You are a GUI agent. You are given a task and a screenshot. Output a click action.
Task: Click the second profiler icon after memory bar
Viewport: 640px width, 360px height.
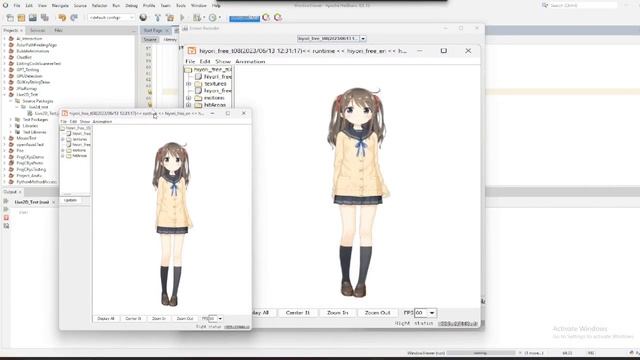coord(278,18)
